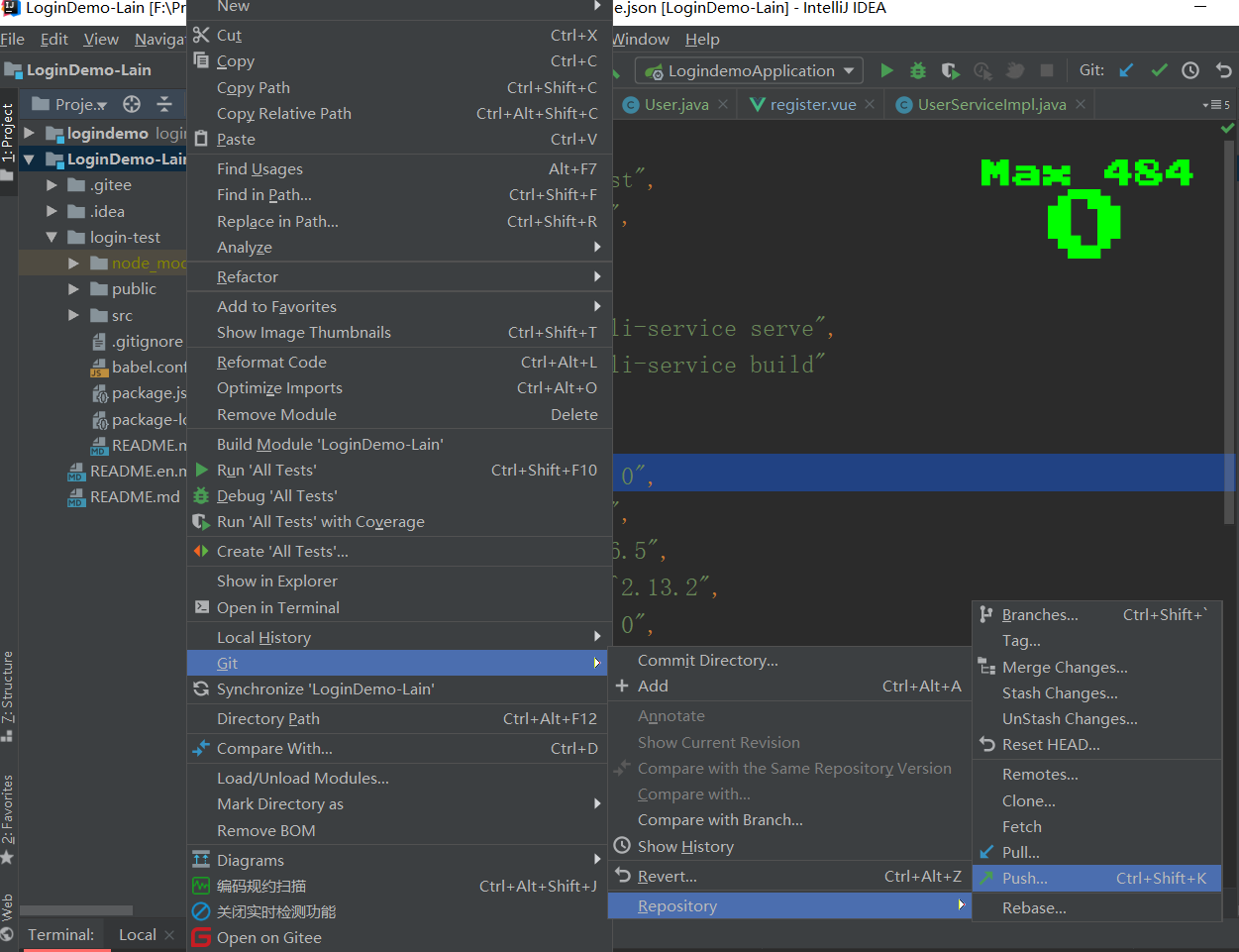
Task: Open the Favorites tool window side tab
Action: point(8,819)
